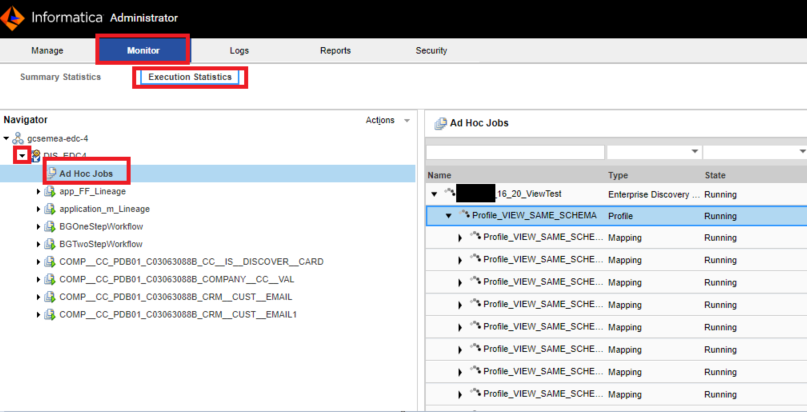Select Ad Hoc Jobs label in Navigator
Viewport: 807px width, 412px height.
(86, 173)
